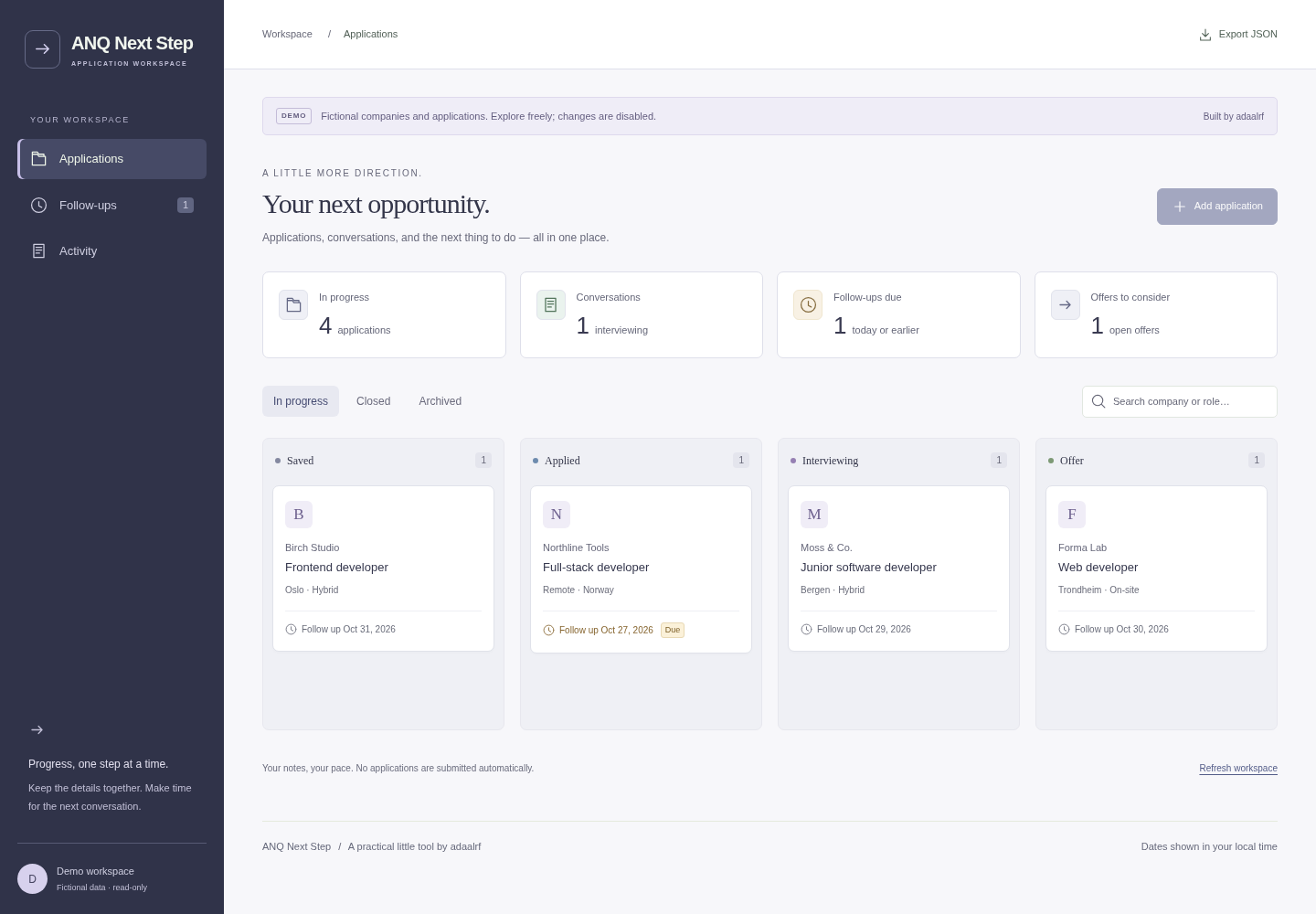Click the Built by adaalrf text
Screen dimensions: 1316x914
tap(1234, 117)
